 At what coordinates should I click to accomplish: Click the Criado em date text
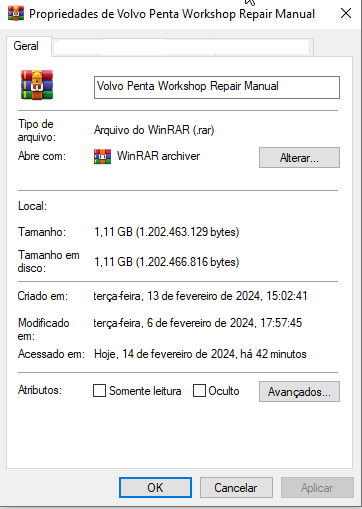(200, 296)
